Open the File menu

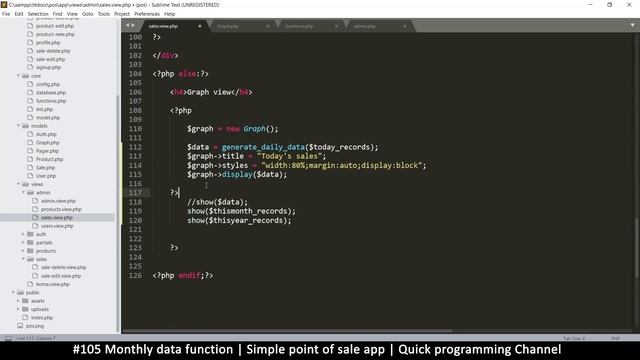6,14
